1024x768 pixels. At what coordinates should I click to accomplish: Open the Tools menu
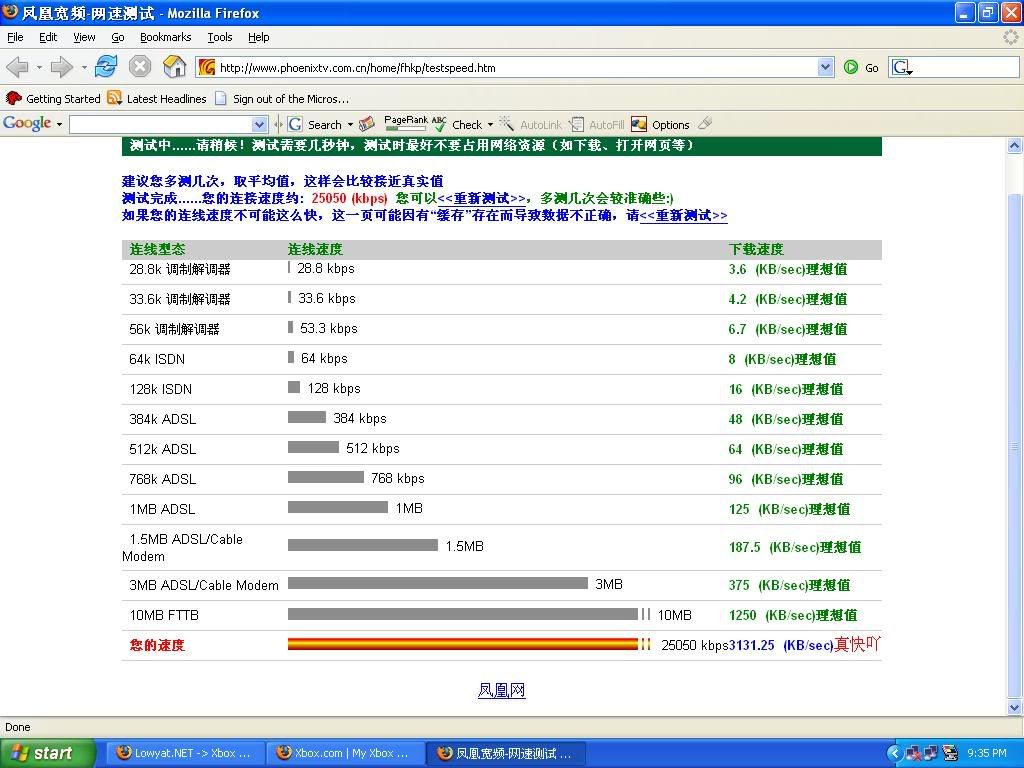pyautogui.click(x=219, y=37)
